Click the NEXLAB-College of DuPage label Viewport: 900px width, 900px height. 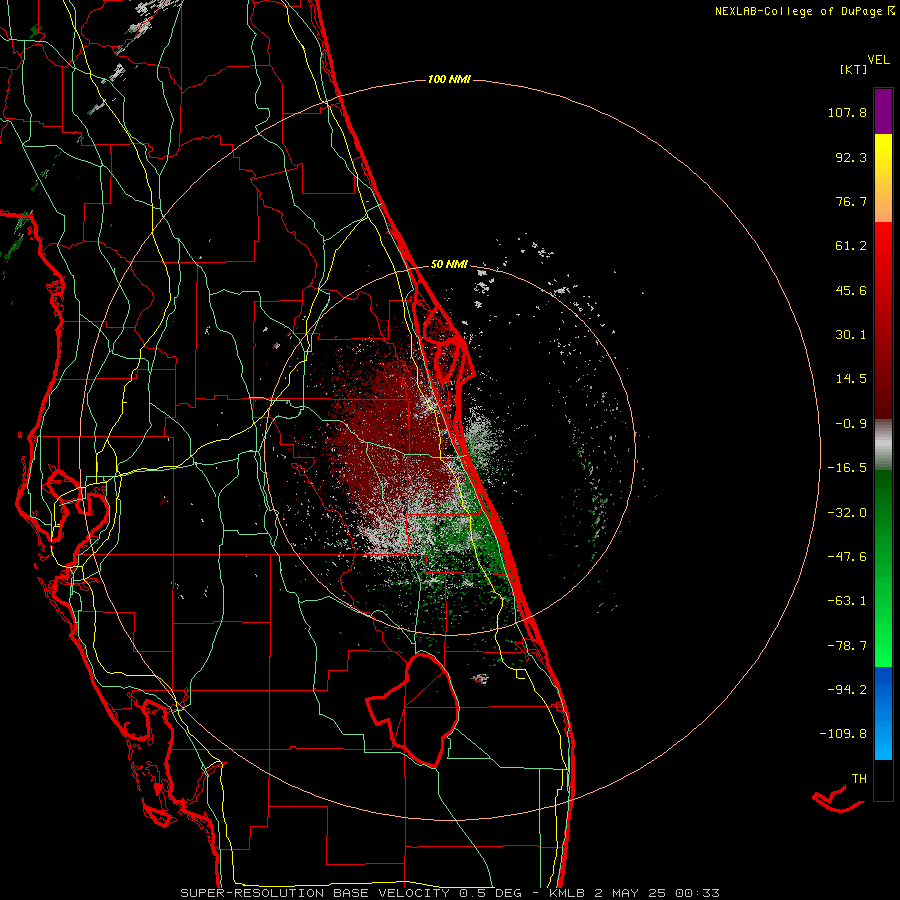pos(798,11)
